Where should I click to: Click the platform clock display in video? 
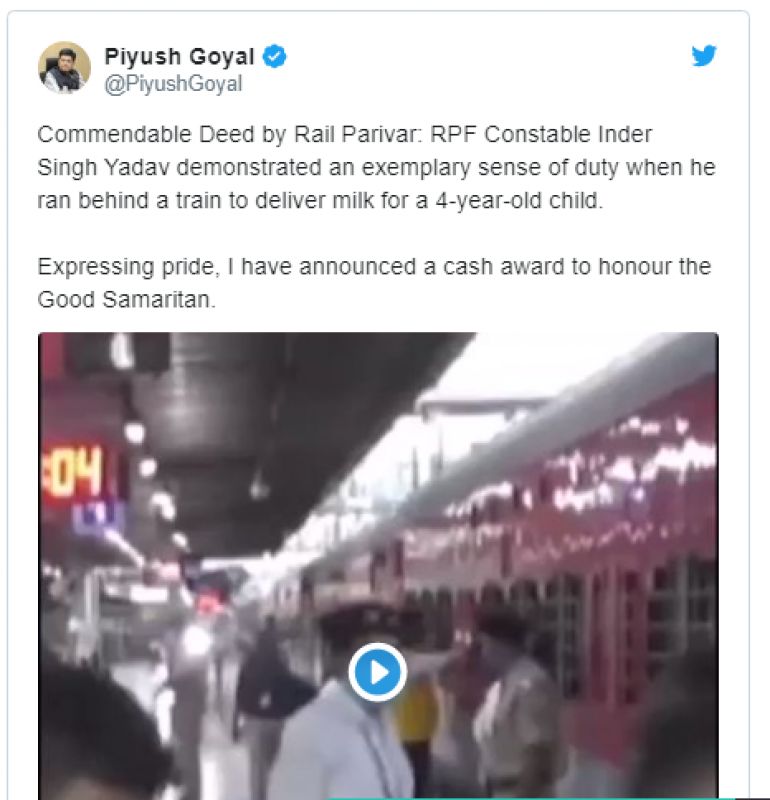coord(72,472)
